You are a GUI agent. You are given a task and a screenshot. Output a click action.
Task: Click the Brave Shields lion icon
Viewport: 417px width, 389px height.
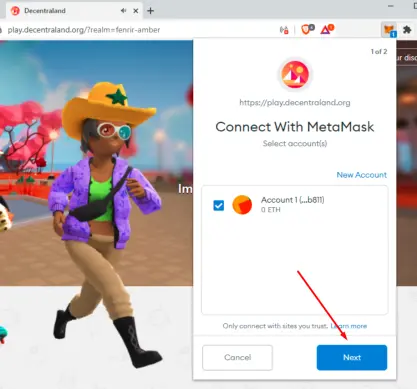coord(307,29)
